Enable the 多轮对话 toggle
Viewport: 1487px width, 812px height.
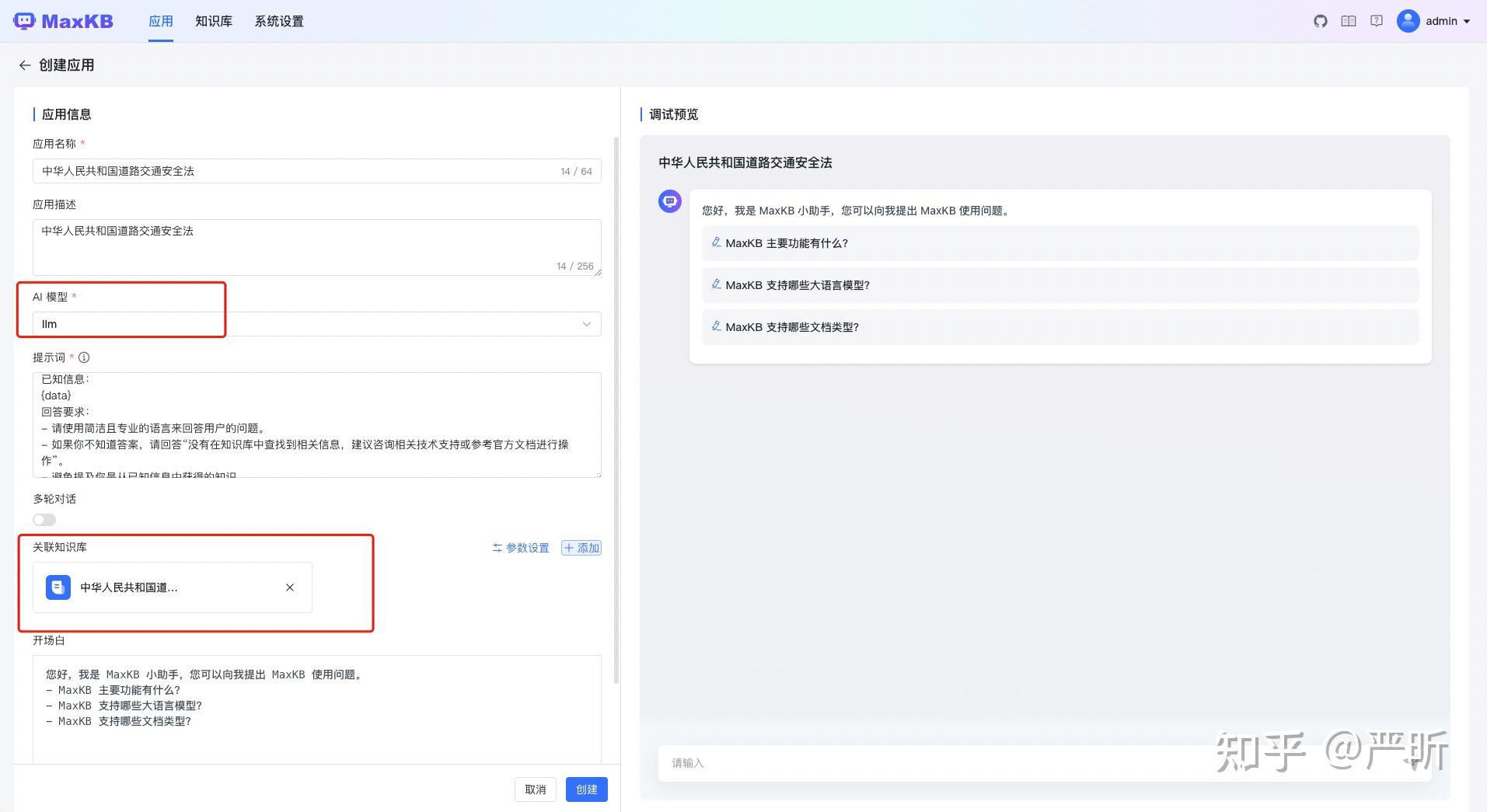point(44,519)
